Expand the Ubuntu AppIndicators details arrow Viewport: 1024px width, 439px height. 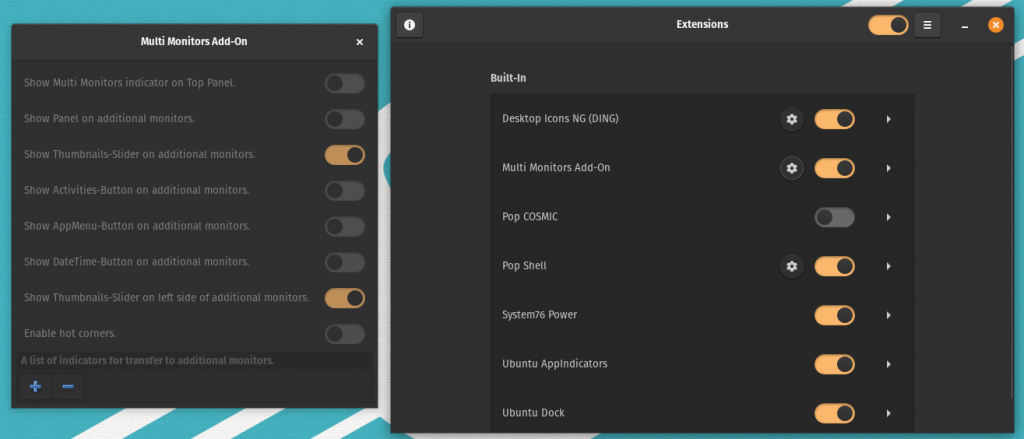point(888,364)
